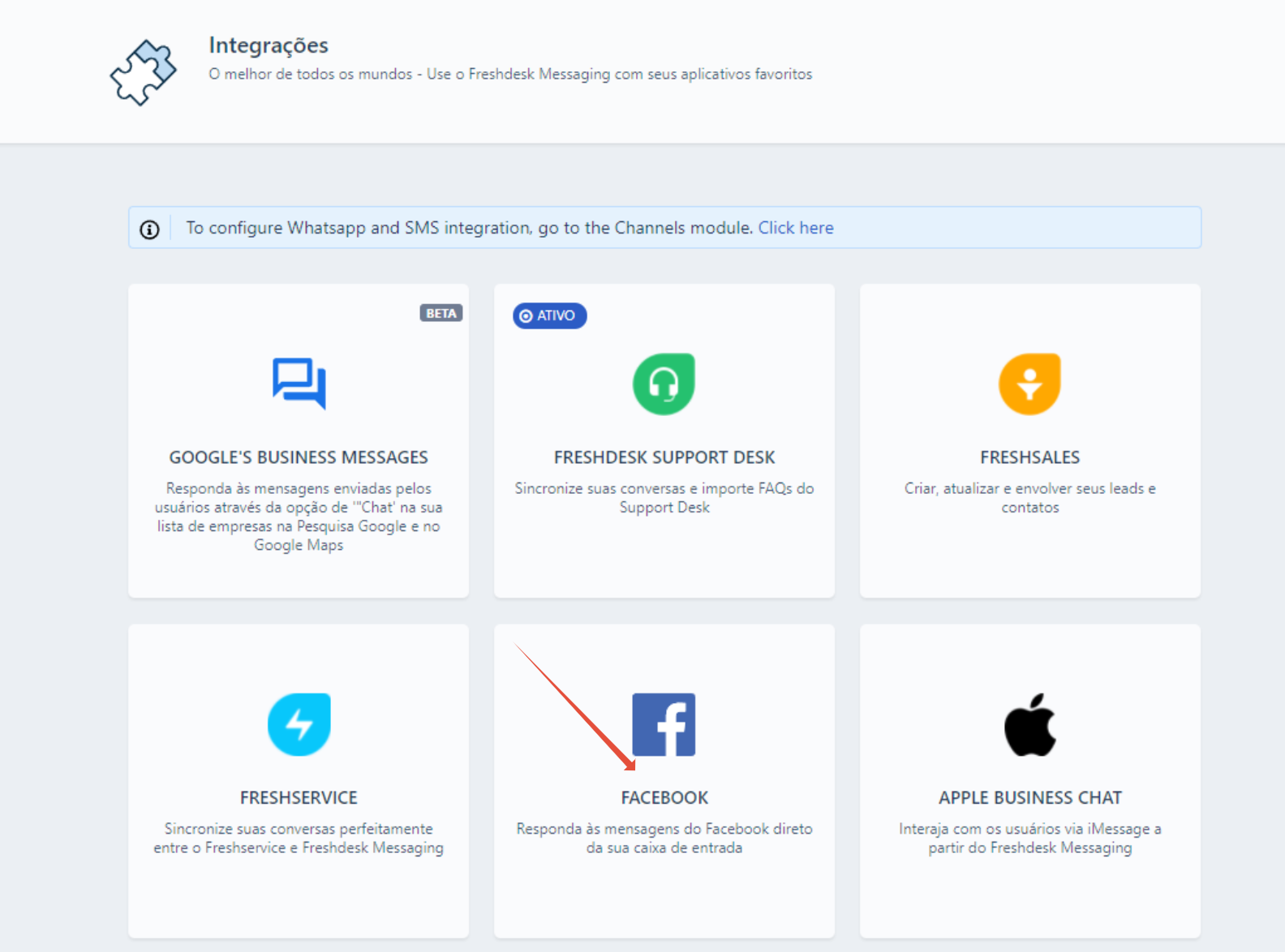Select the Freshsales orange funnel icon

pos(1030,384)
